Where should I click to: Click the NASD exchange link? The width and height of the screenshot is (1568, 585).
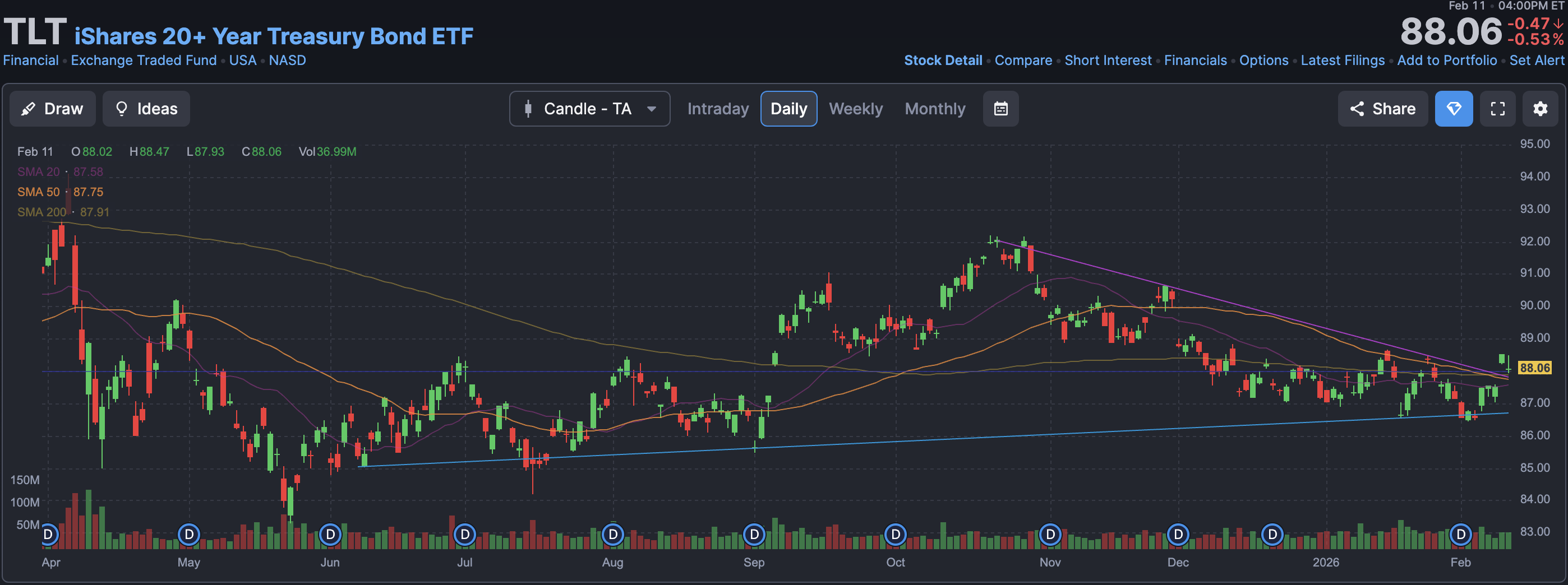coord(287,61)
